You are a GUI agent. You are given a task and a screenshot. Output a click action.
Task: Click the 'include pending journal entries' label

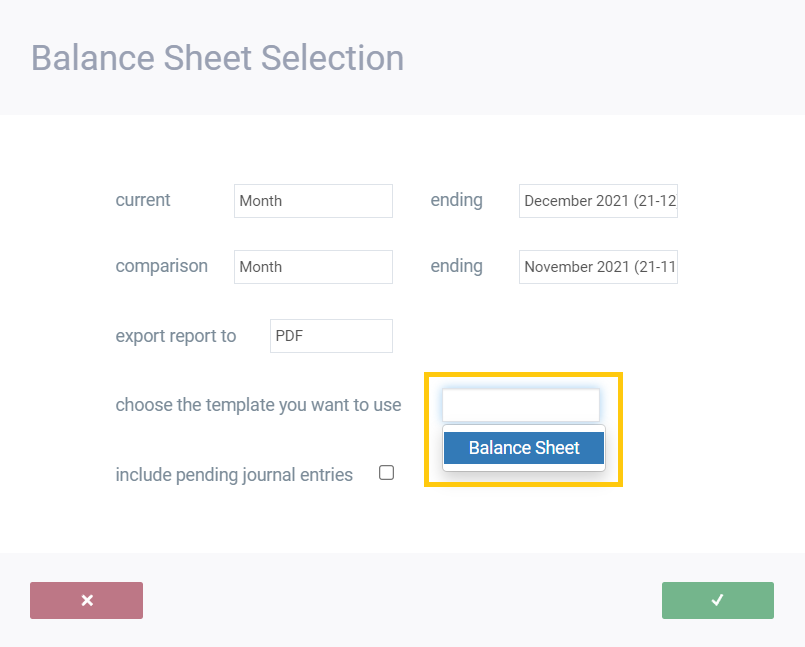234,475
